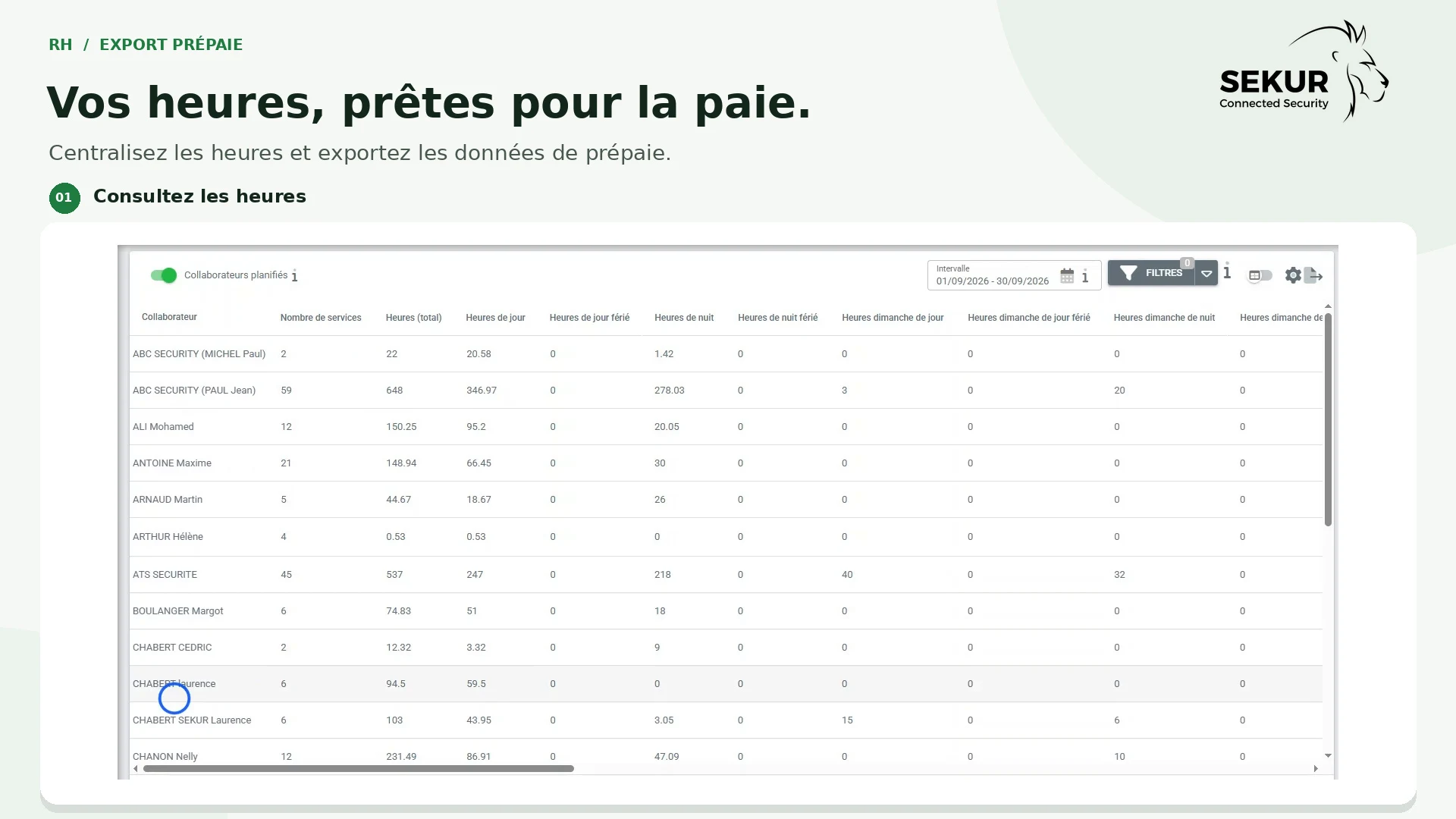Screen dimensions: 1456x819
Task: Select the BOULANGER Margot row
Action: pos(726,611)
